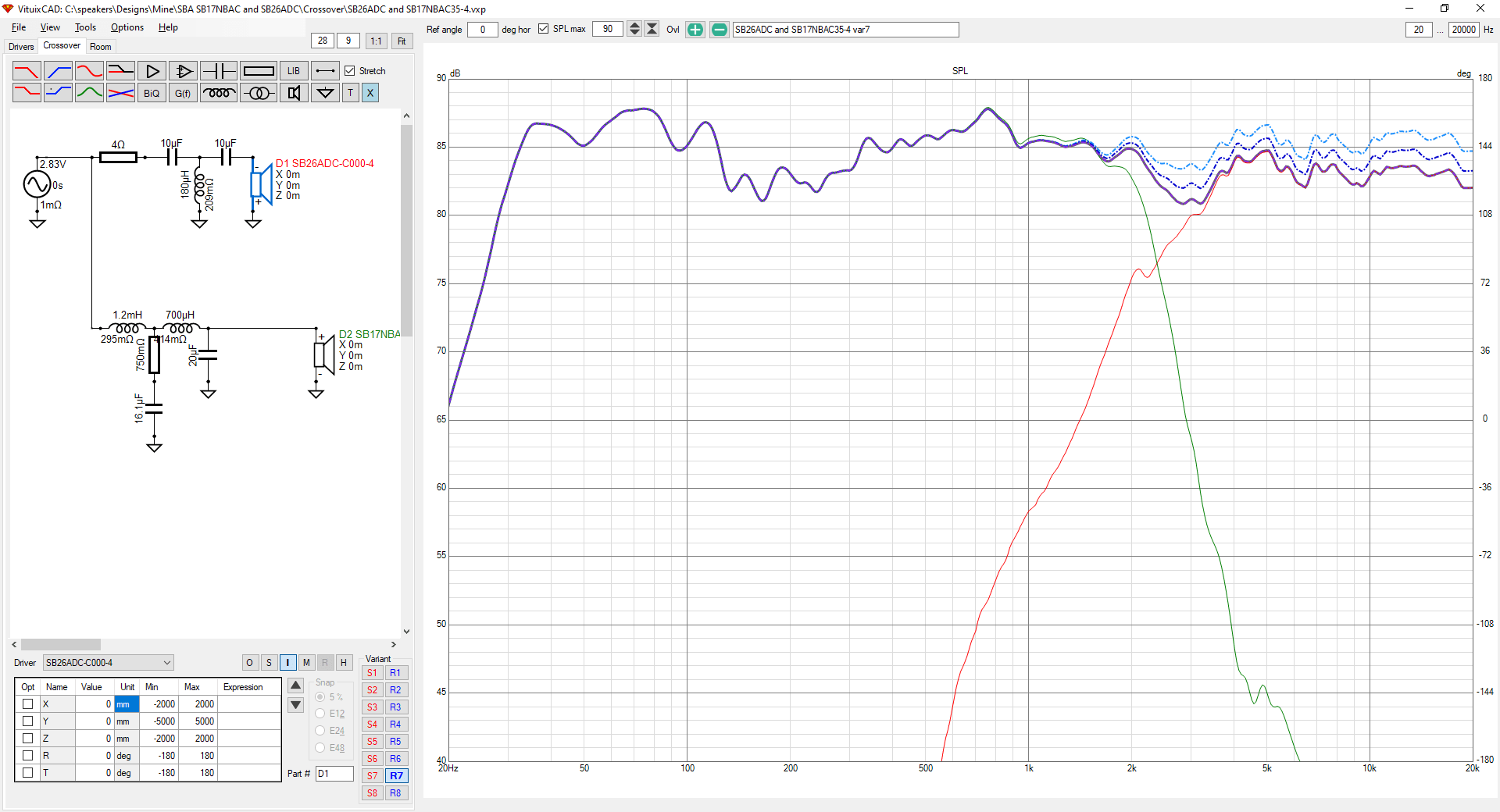This screenshot has height=812, width=1500.
Task: Check the Opt box for Z row
Action: click(28, 738)
